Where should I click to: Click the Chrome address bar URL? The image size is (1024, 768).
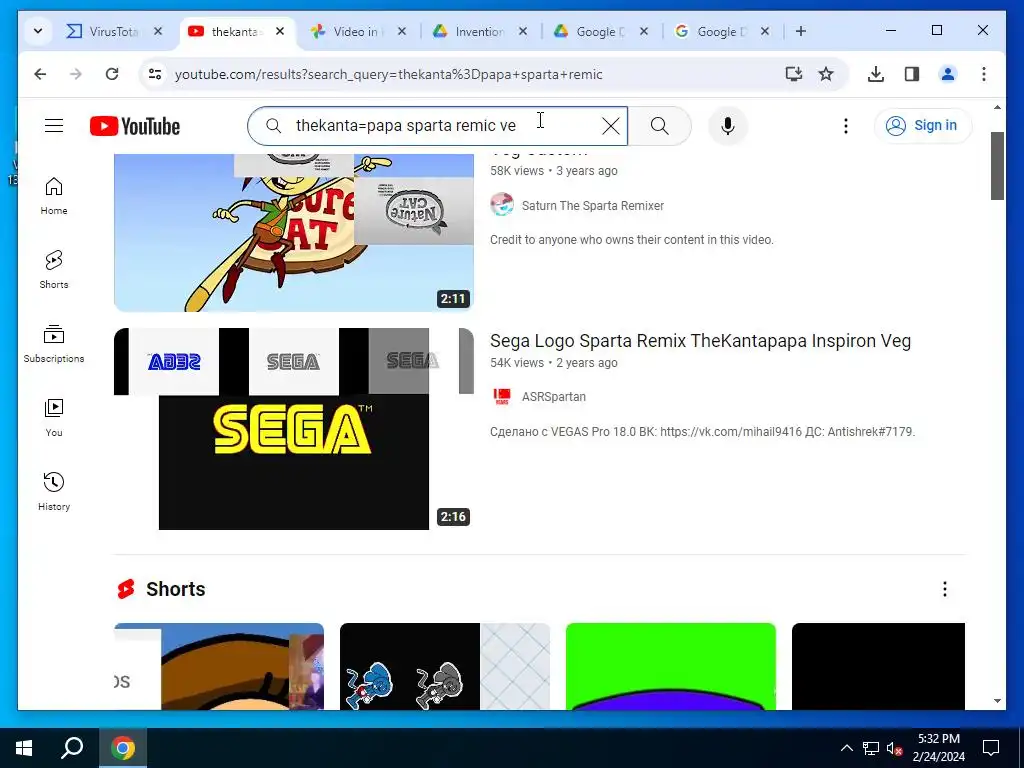click(389, 74)
